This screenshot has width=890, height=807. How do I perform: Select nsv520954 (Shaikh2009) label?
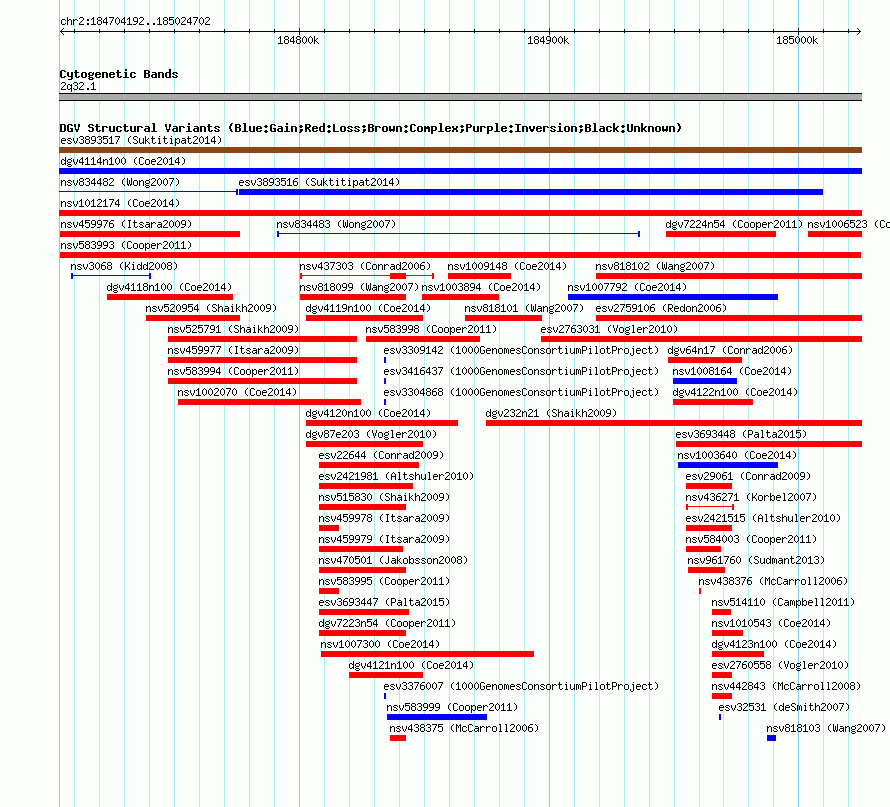click(x=211, y=308)
